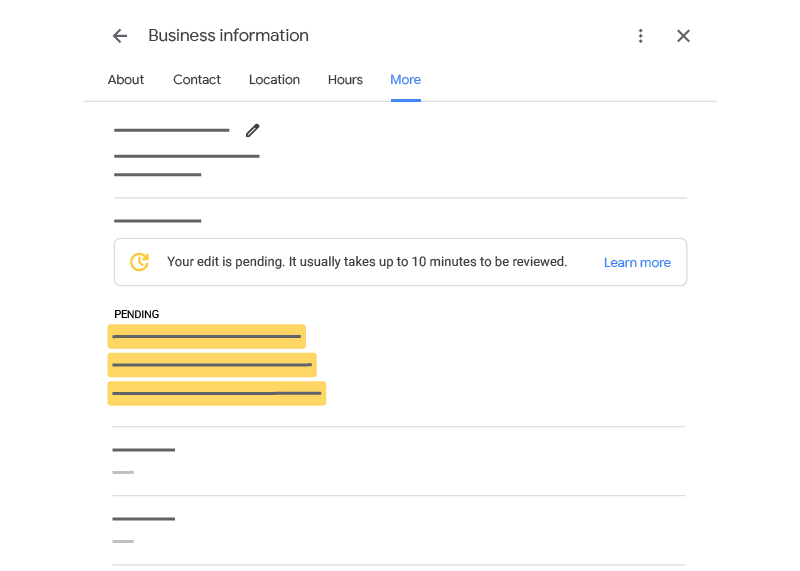The width and height of the screenshot is (800, 571).
Task: Go back using the left arrow
Action: coord(120,36)
